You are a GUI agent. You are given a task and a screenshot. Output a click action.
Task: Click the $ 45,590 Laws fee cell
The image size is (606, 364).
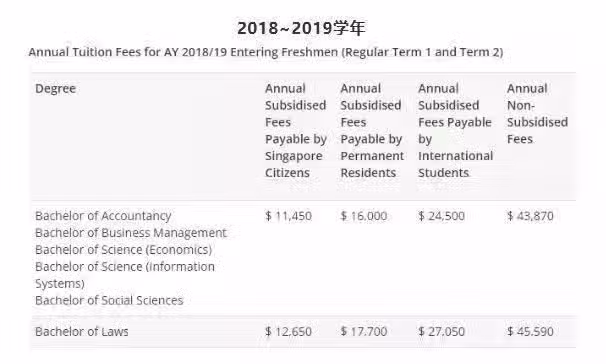(x=530, y=332)
